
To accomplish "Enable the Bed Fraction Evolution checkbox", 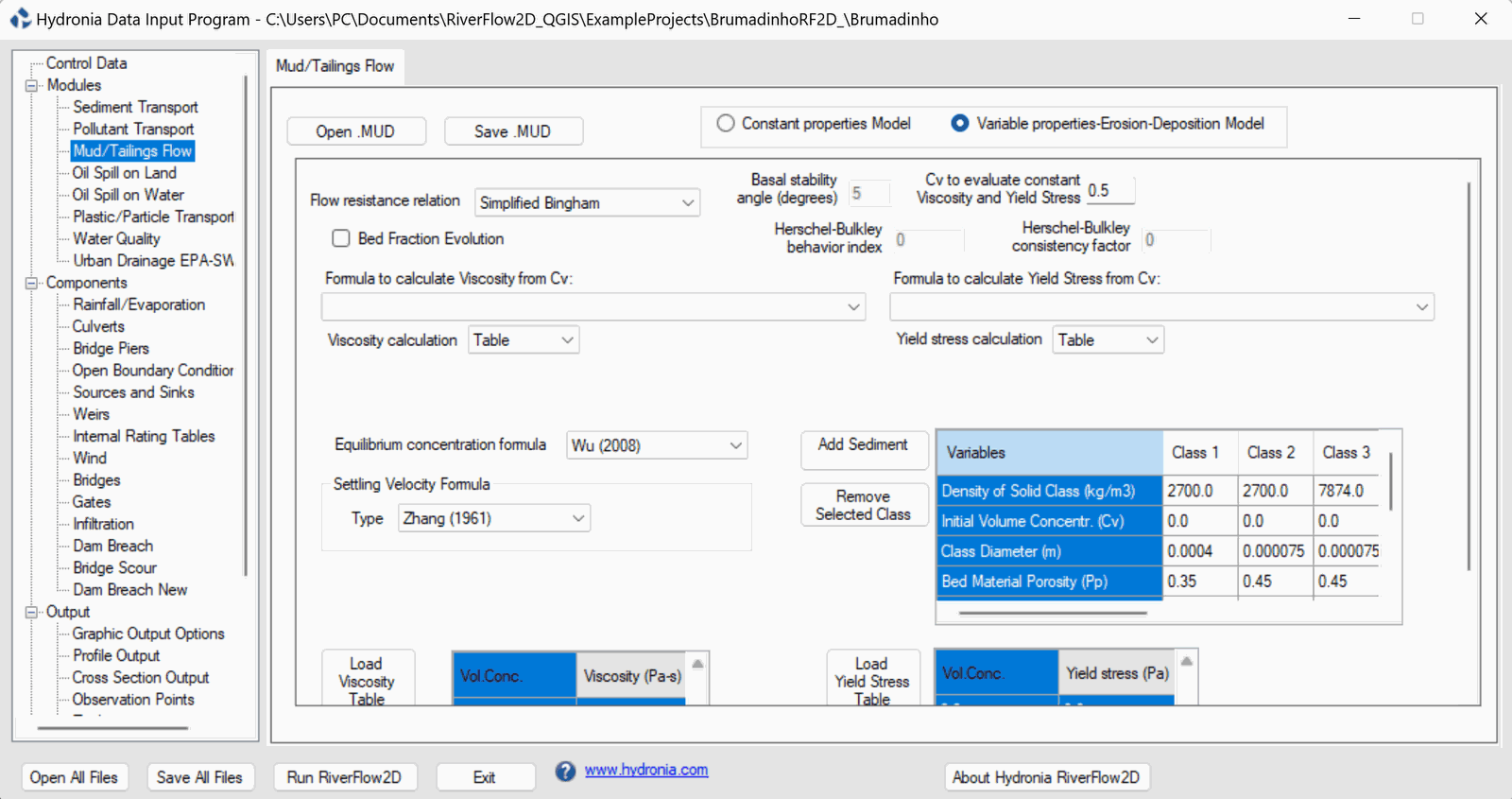I will click(341, 239).
